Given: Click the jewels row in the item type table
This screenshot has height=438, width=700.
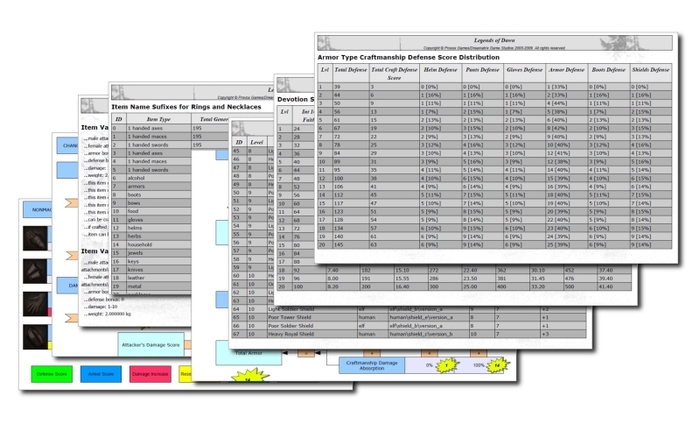Looking at the screenshot, I should point(152,253).
